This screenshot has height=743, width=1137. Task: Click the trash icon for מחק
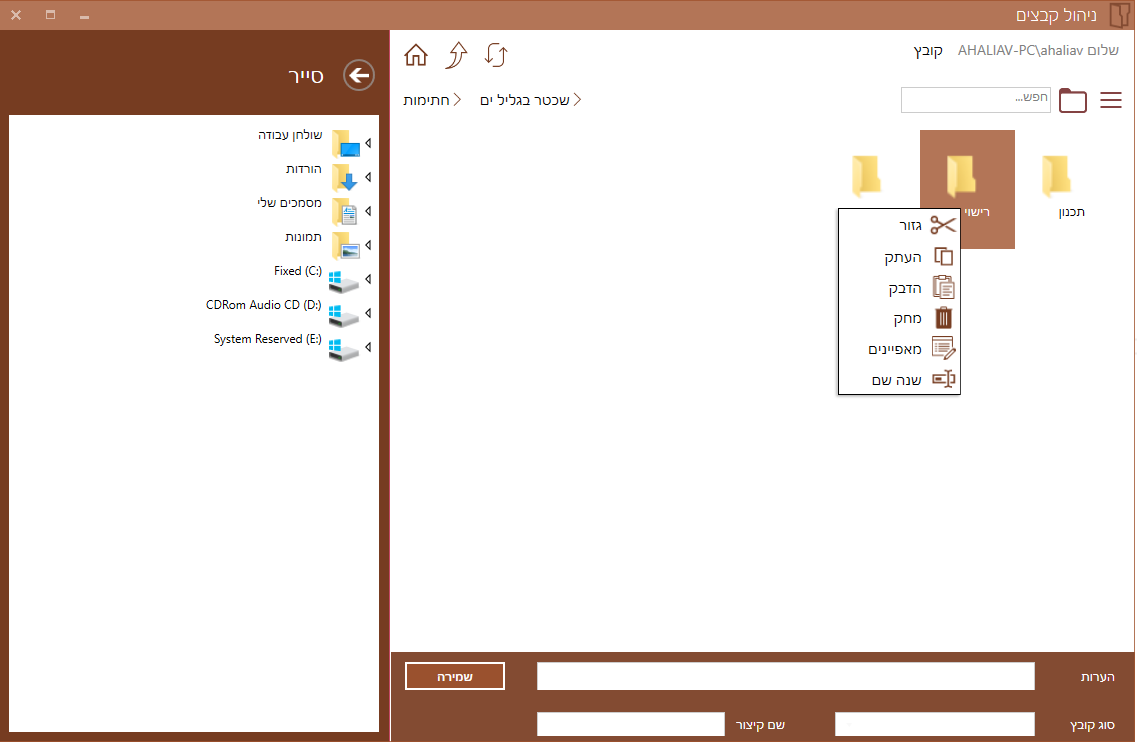pos(943,318)
